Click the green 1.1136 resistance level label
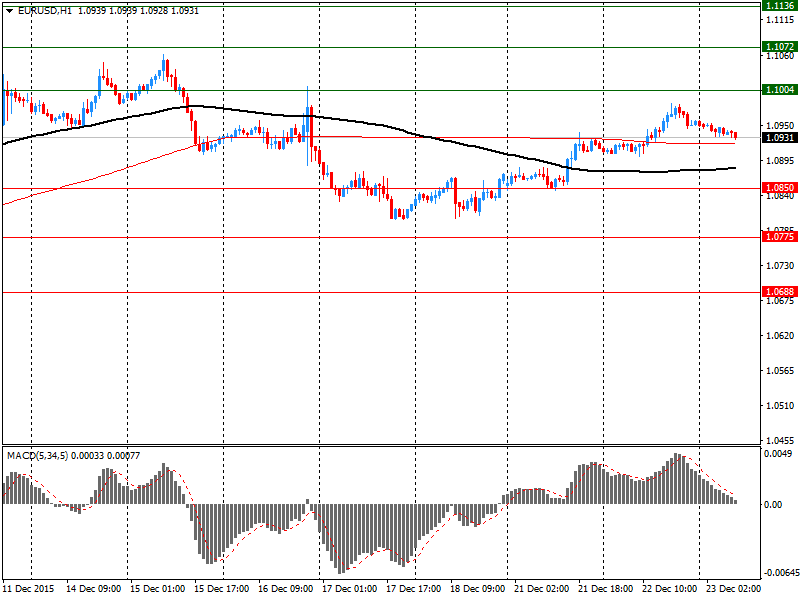The height and width of the screenshot is (600, 800). [x=780, y=5]
